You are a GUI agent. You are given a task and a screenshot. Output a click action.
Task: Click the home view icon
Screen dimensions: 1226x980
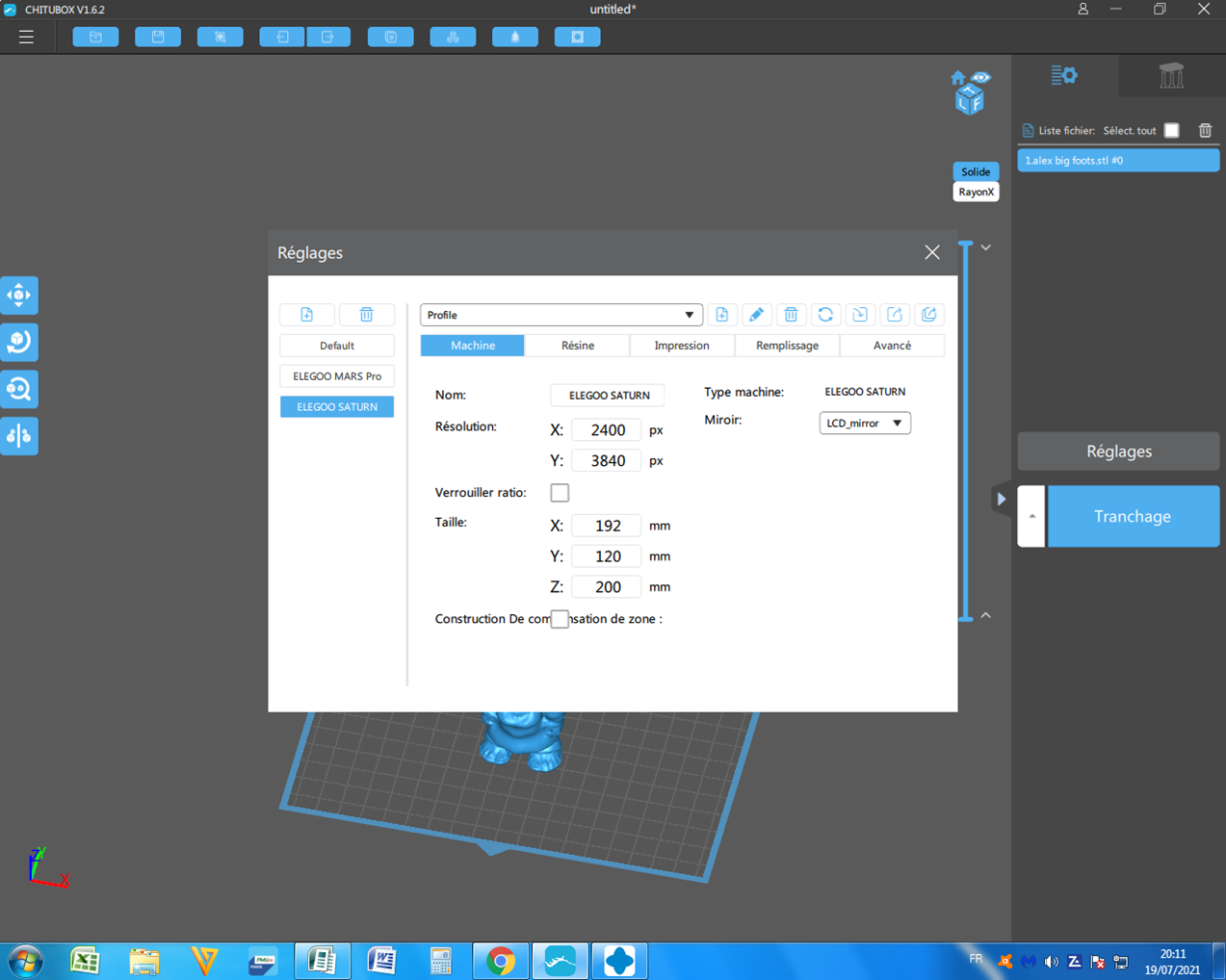(958, 78)
